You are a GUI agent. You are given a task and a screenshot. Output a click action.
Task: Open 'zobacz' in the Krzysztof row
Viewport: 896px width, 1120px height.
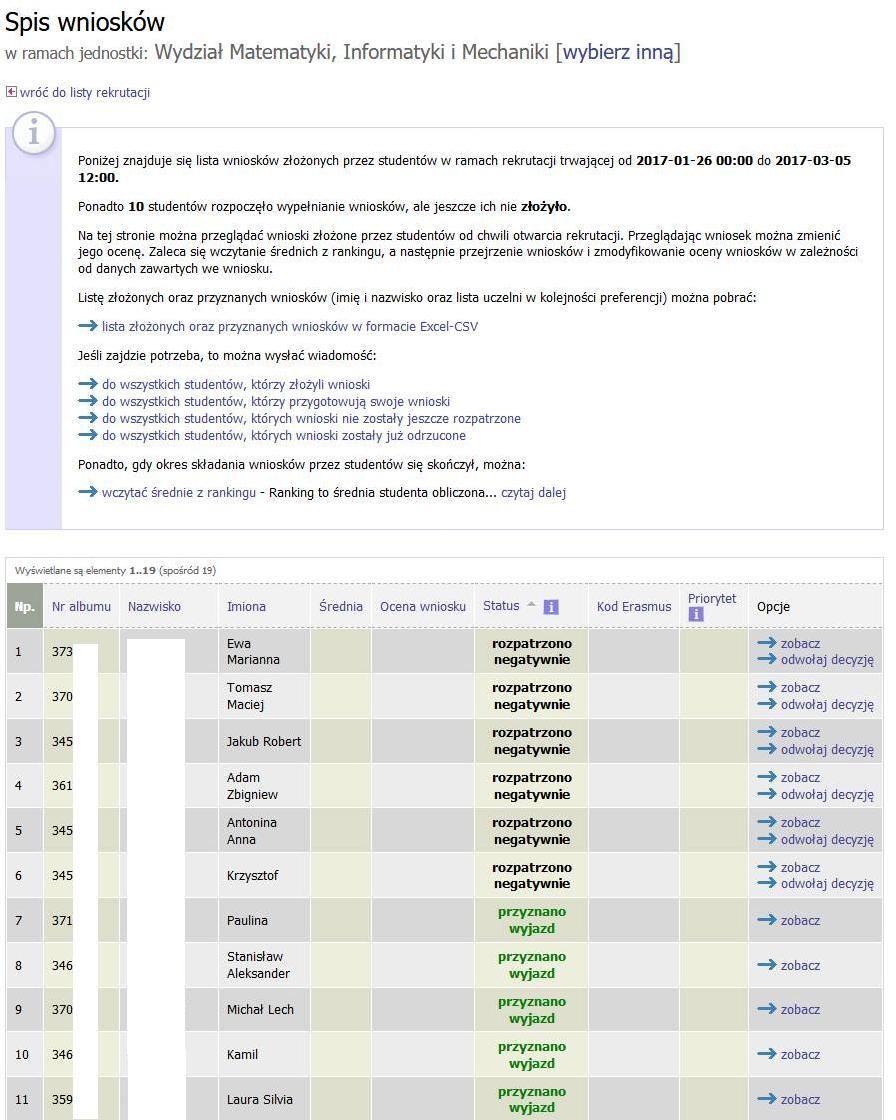pyautogui.click(x=800, y=868)
